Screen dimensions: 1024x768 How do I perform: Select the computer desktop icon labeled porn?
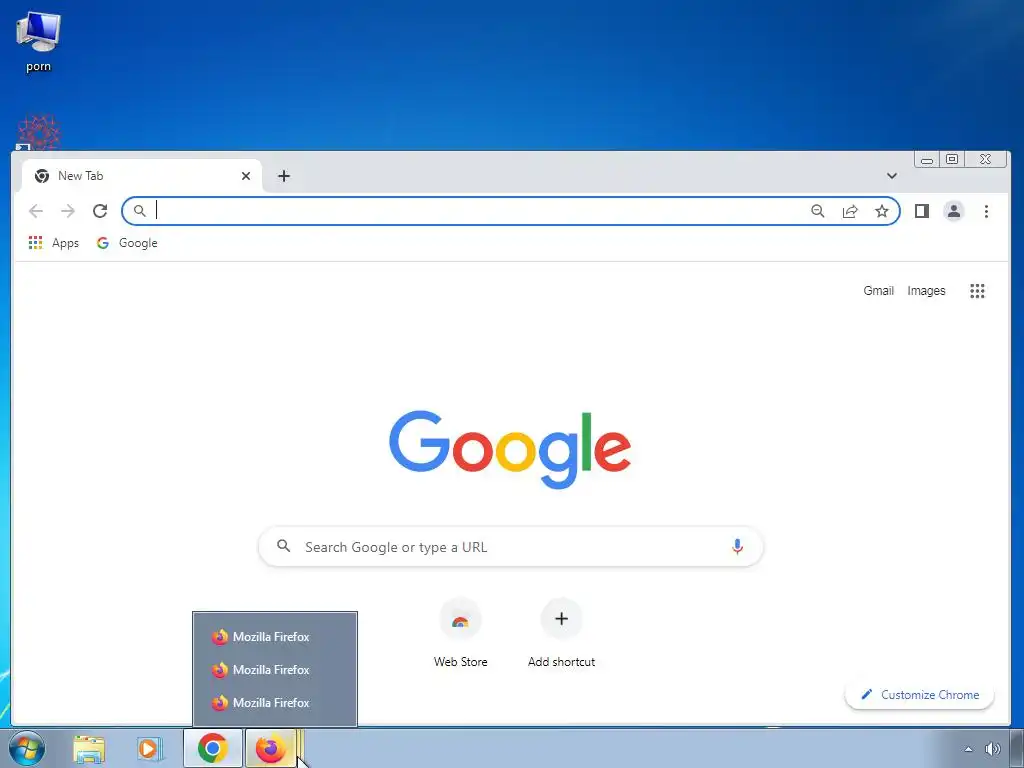pyautogui.click(x=39, y=41)
